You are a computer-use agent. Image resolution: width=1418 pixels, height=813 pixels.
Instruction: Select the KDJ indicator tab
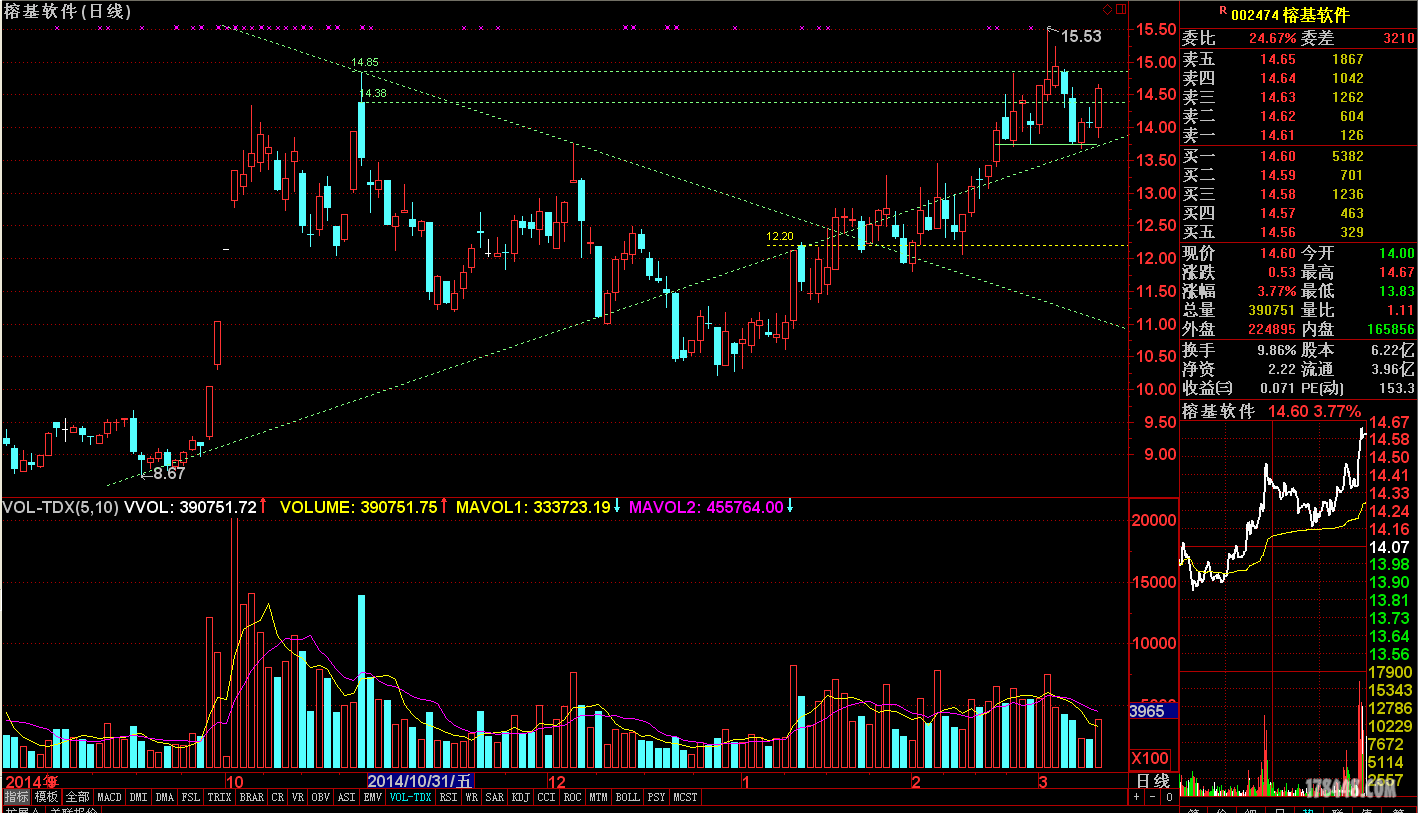(x=521, y=797)
